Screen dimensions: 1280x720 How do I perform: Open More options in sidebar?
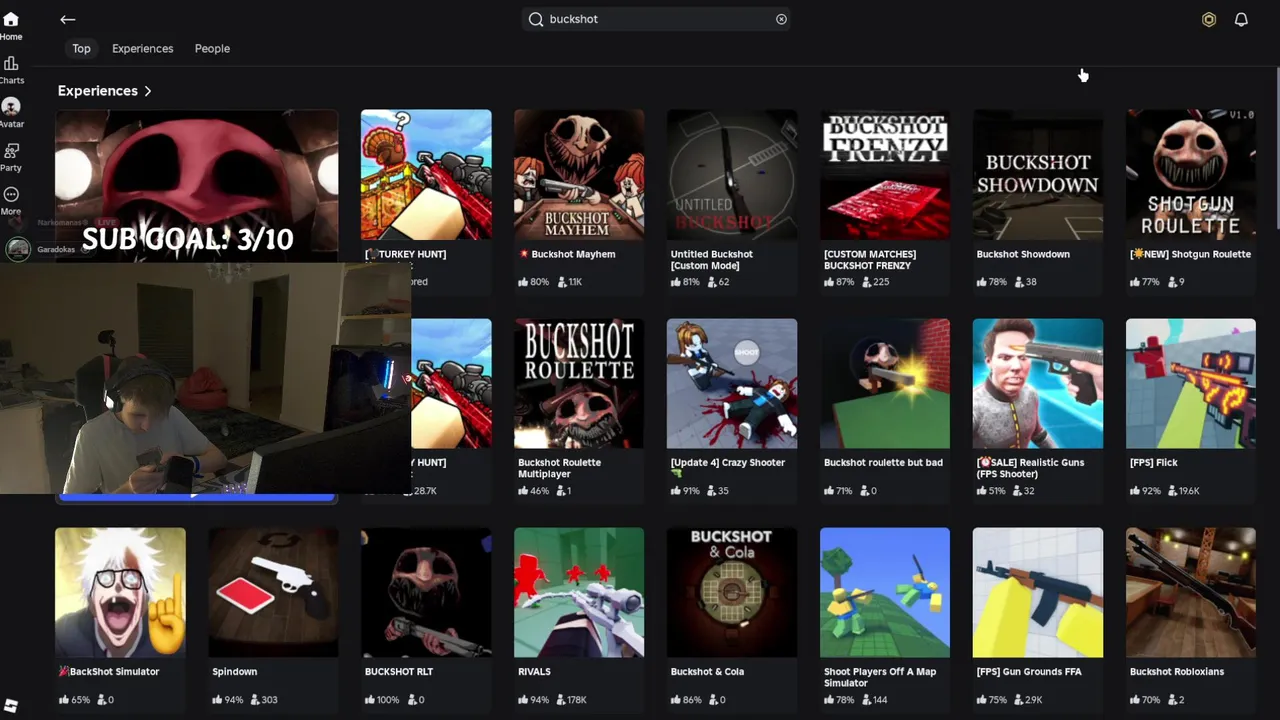[x=11, y=200]
